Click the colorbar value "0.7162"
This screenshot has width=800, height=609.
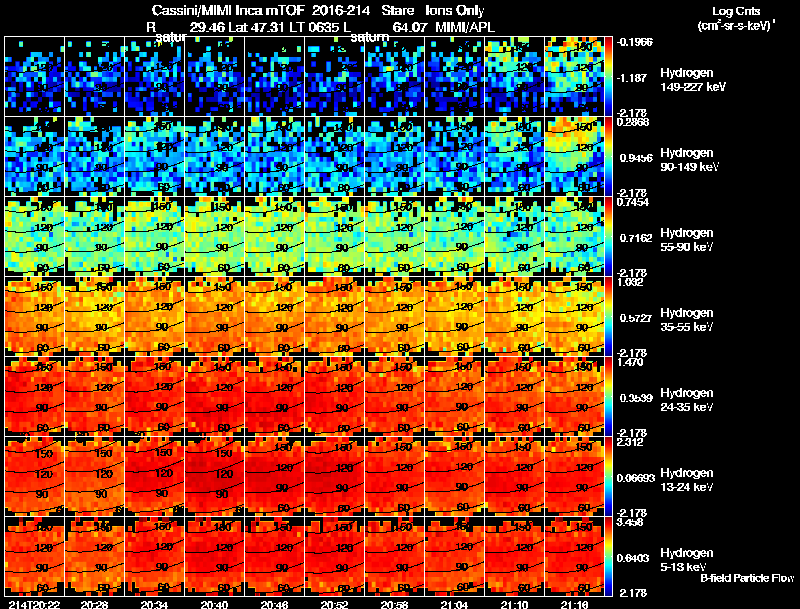[636, 238]
